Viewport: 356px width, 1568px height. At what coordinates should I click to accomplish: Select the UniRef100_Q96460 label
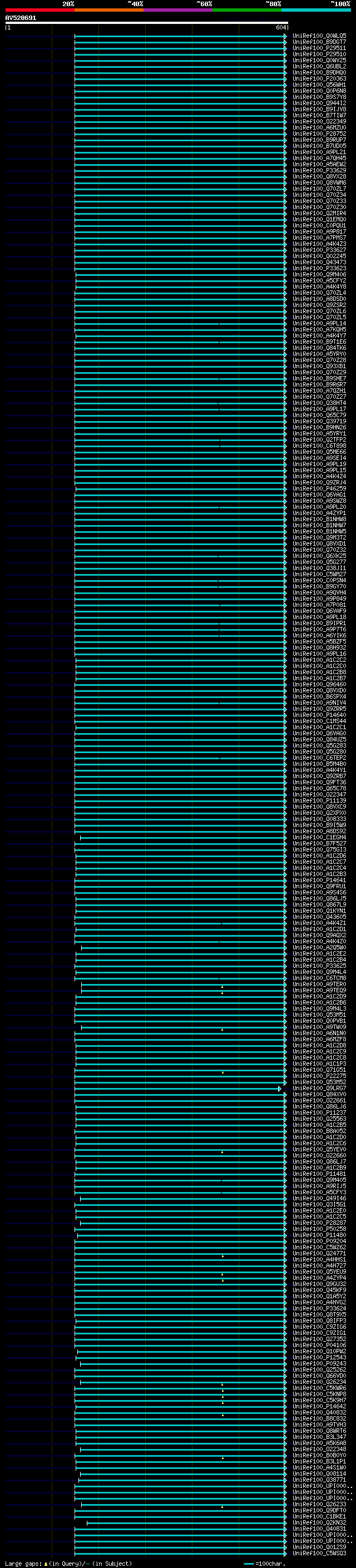tap(319, 684)
